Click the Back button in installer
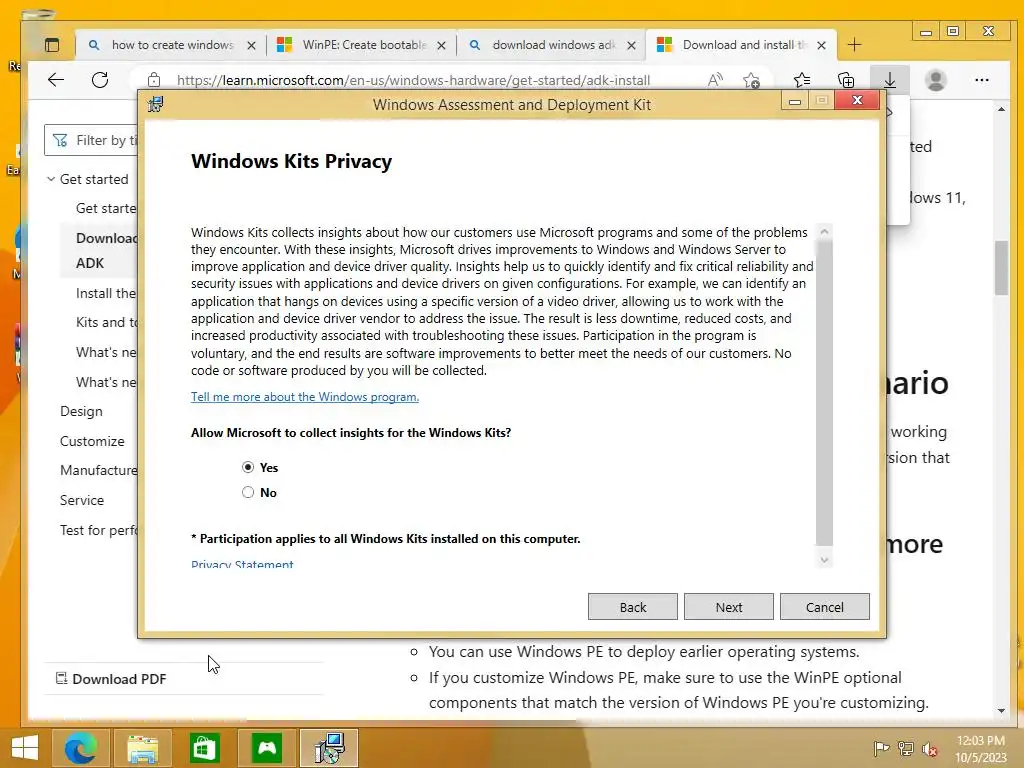The height and width of the screenshot is (768, 1024). (632, 607)
